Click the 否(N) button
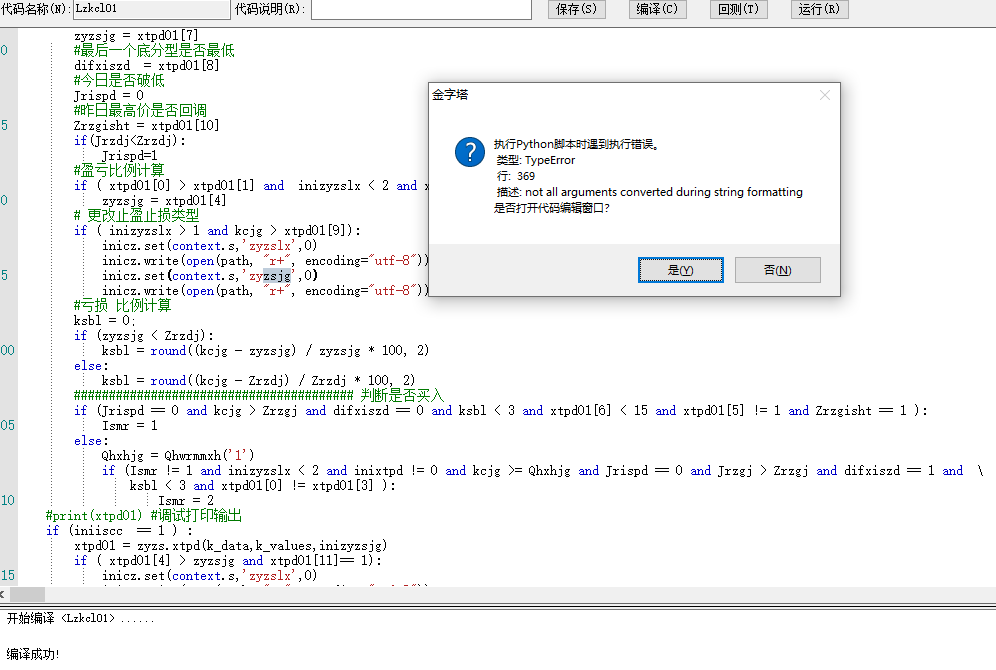The width and height of the screenshot is (996, 670). 777,270
